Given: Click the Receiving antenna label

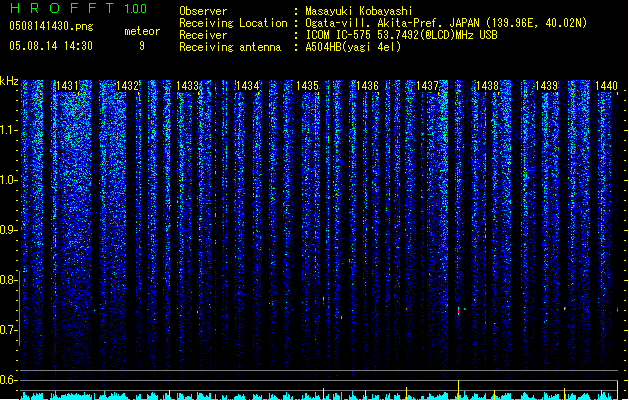Looking at the screenshot, I should pos(230,47).
